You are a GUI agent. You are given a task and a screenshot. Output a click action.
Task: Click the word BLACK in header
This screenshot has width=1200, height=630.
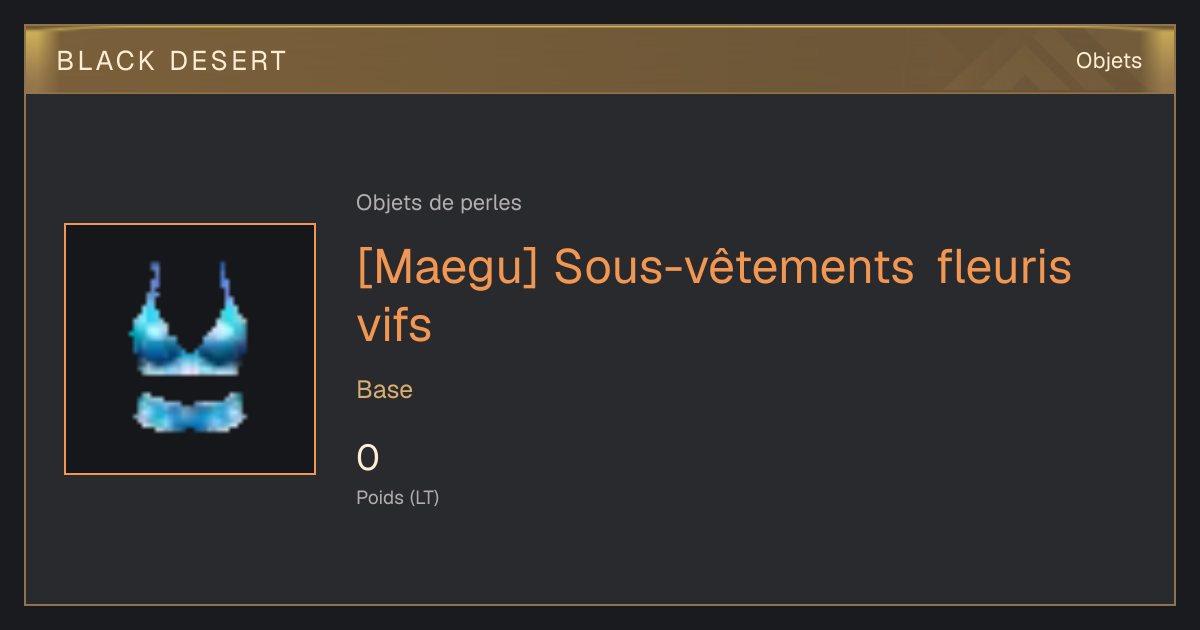pos(106,61)
